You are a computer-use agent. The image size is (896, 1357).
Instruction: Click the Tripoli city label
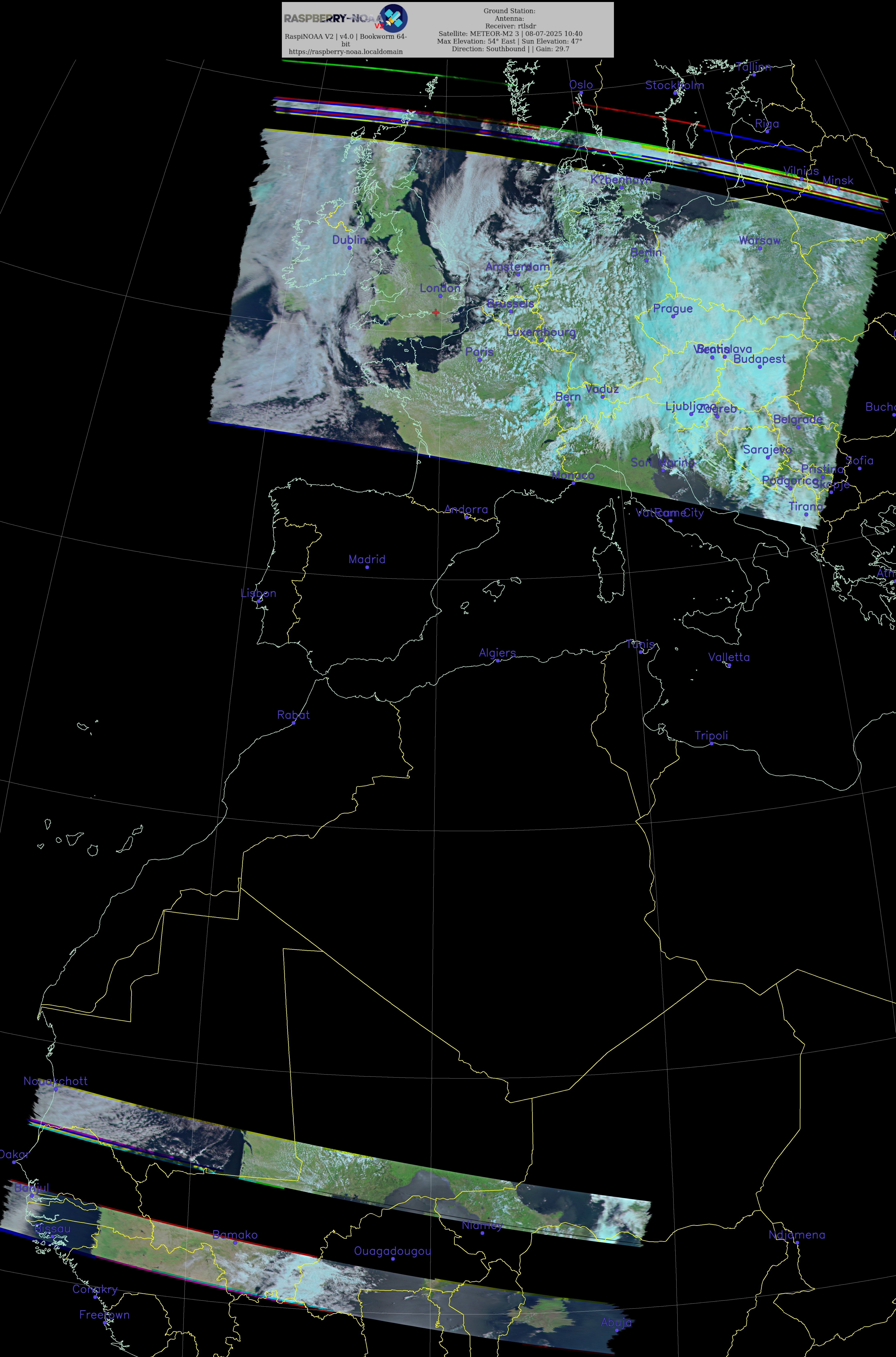coord(711,736)
